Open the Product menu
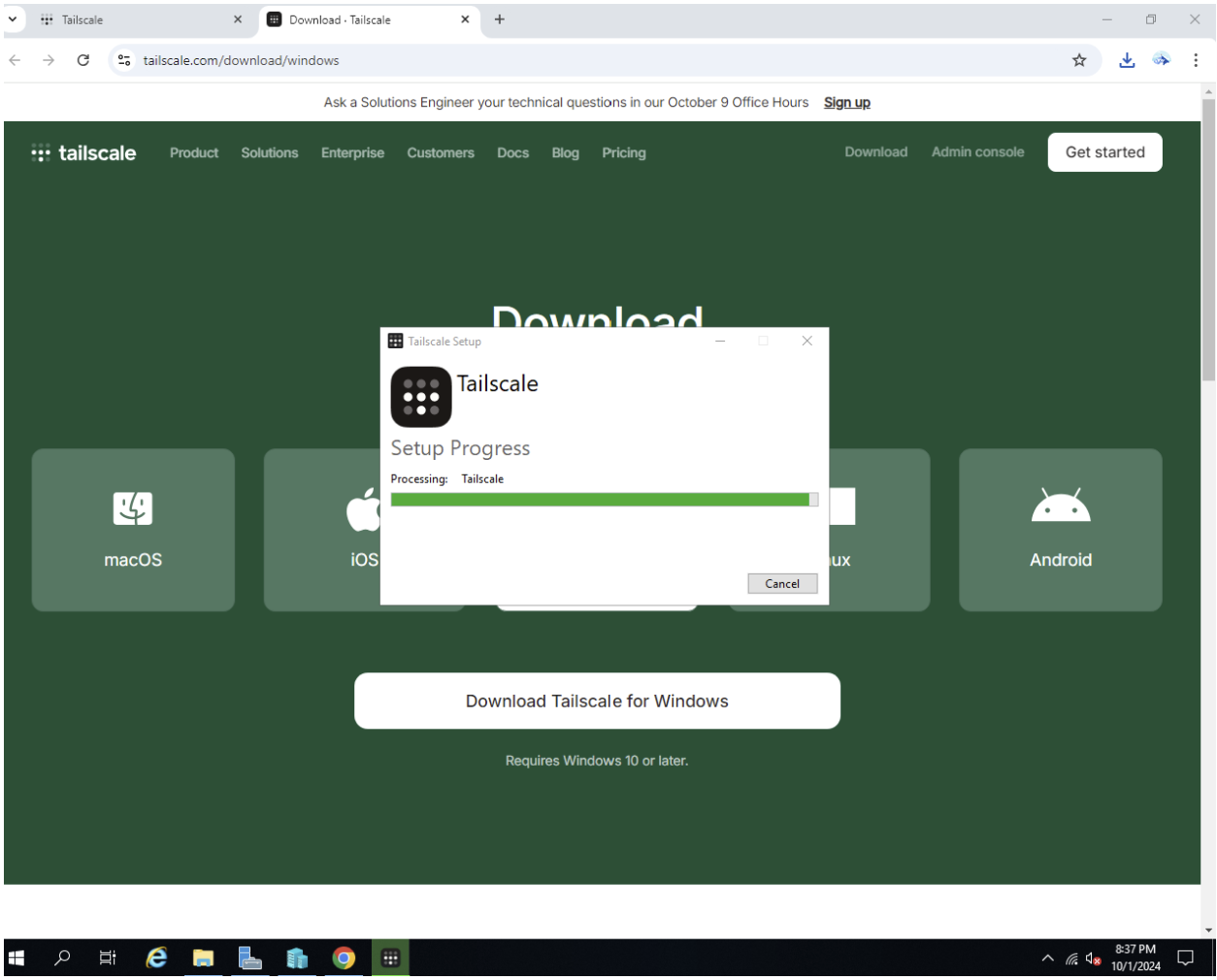 click(x=194, y=152)
